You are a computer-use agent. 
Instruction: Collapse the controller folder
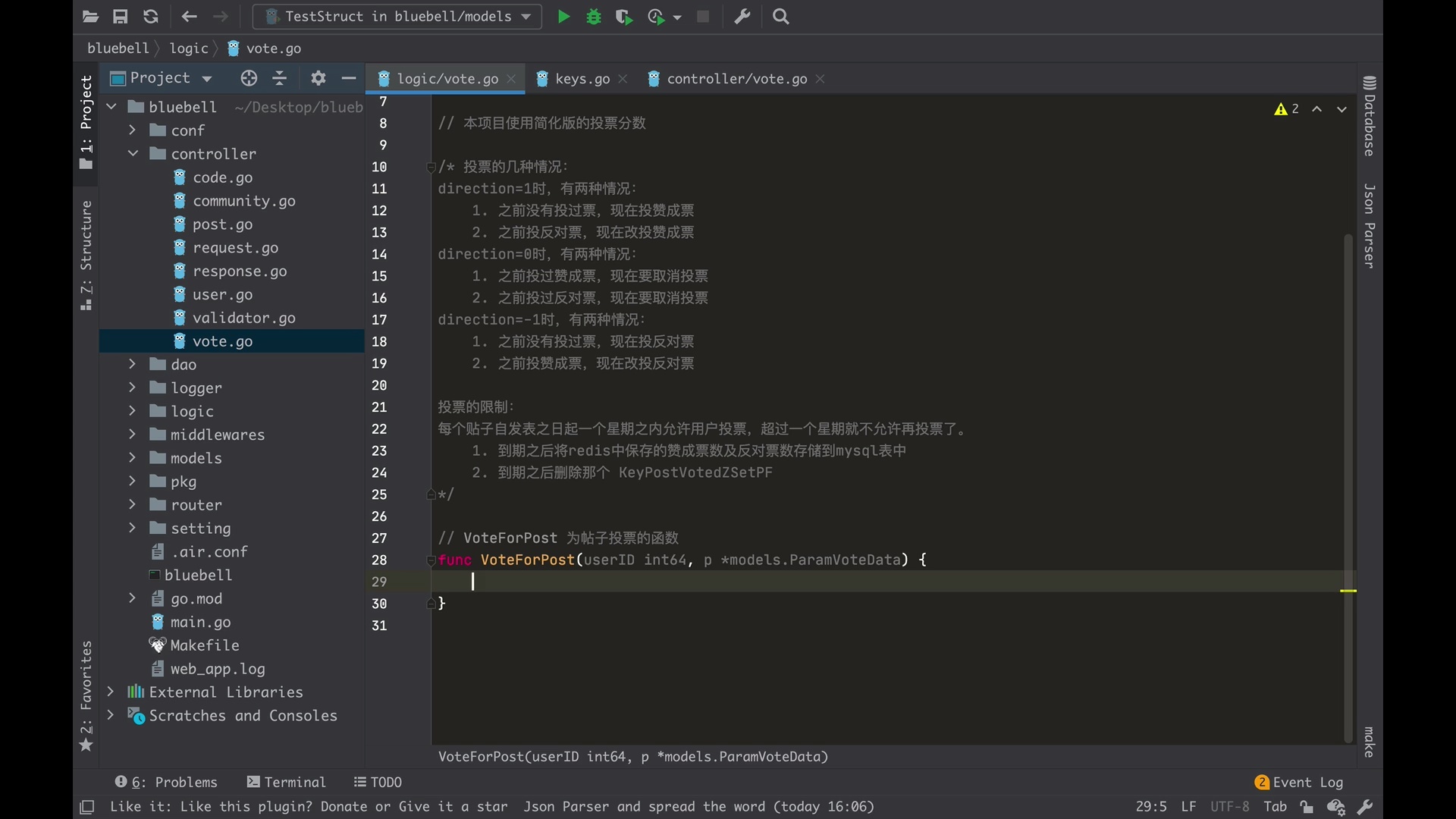click(x=133, y=154)
